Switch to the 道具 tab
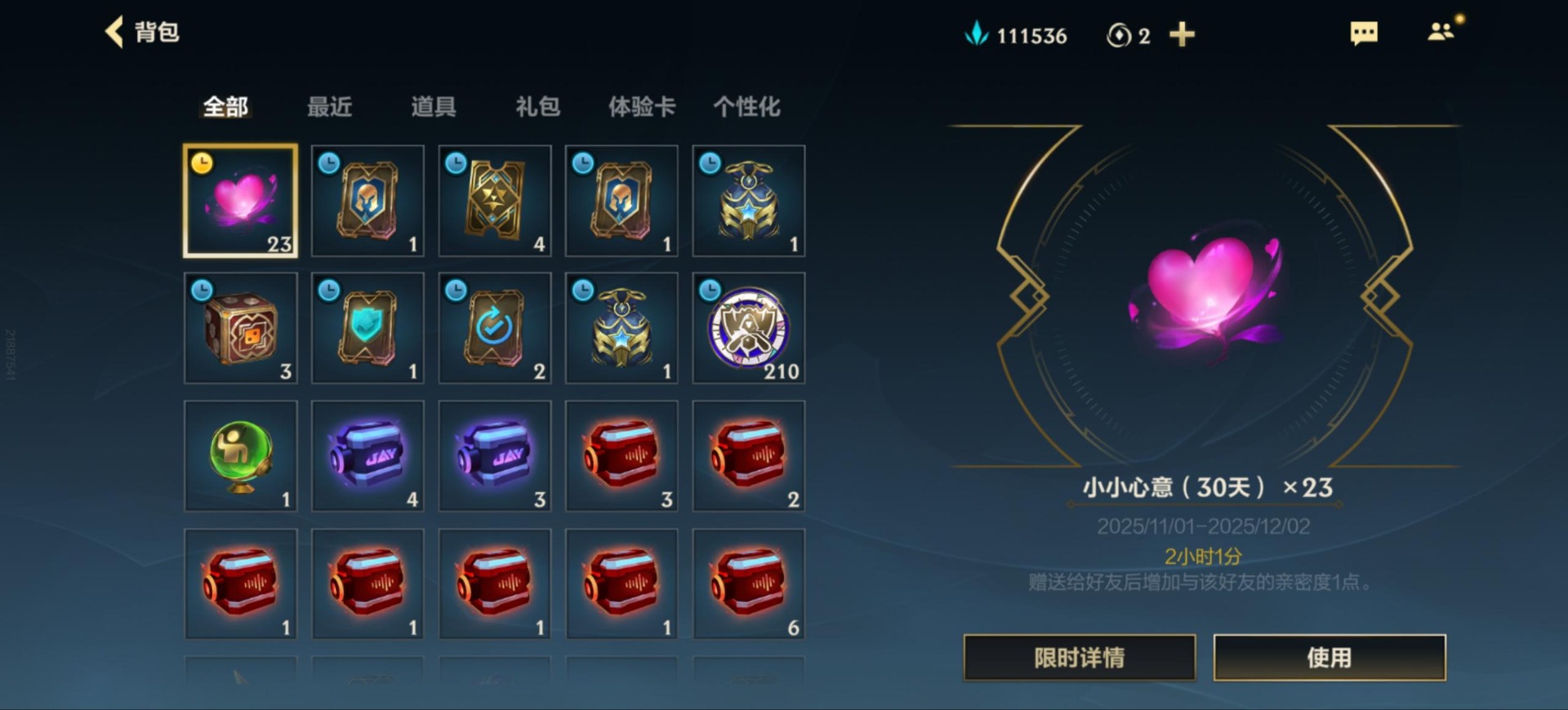1568x710 pixels. point(434,107)
